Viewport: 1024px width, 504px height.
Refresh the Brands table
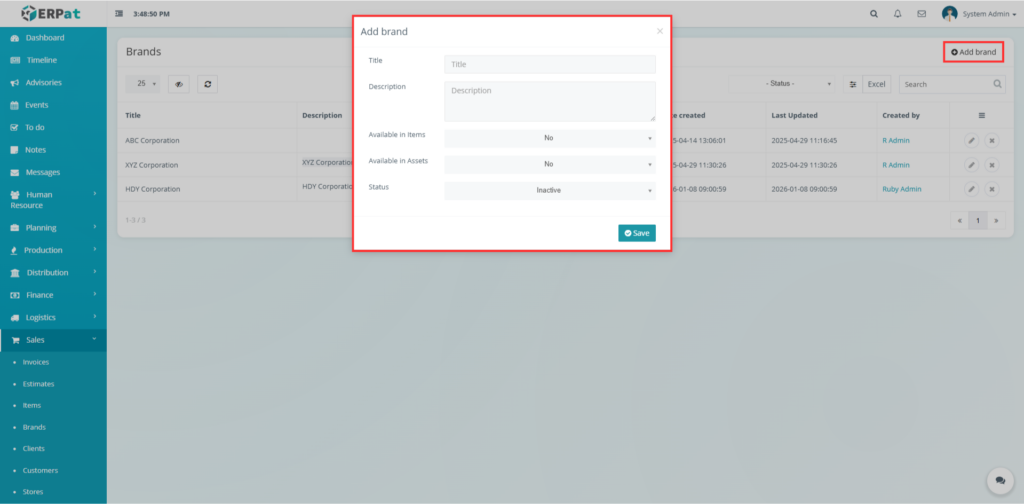click(207, 84)
